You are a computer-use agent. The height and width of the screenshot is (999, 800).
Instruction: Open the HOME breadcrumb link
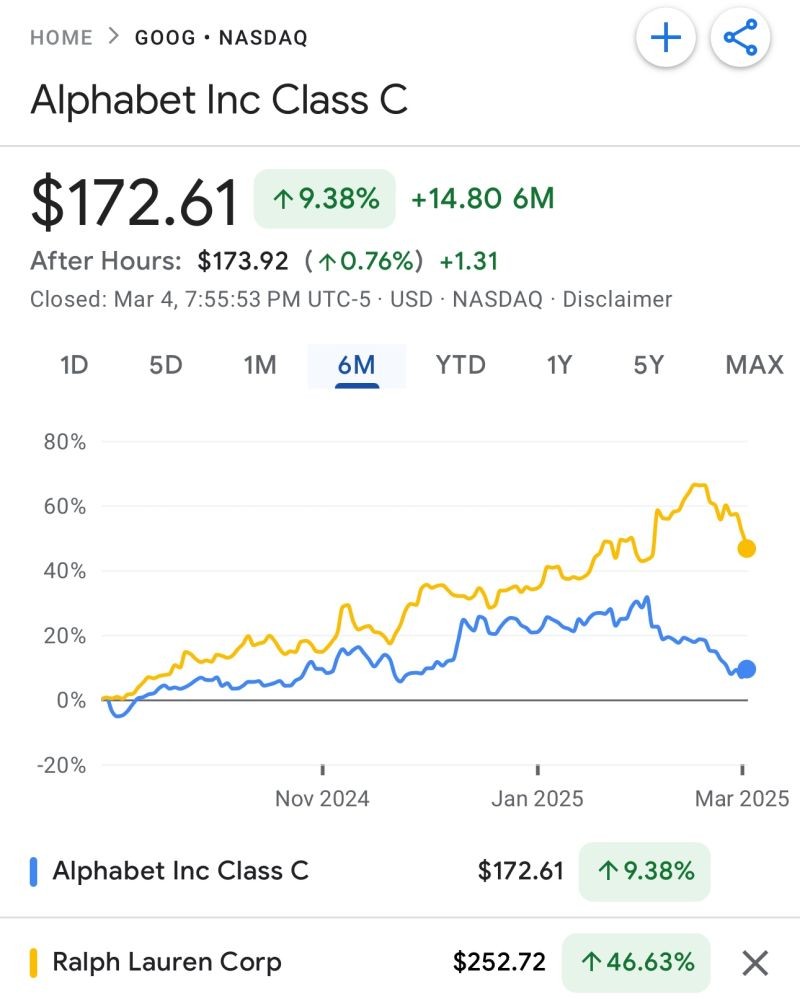point(60,37)
